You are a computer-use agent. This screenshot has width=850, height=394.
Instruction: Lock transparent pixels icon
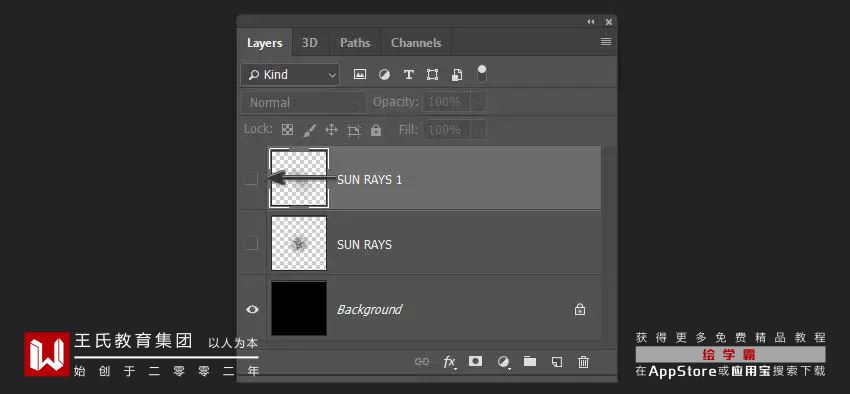[288, 130]
